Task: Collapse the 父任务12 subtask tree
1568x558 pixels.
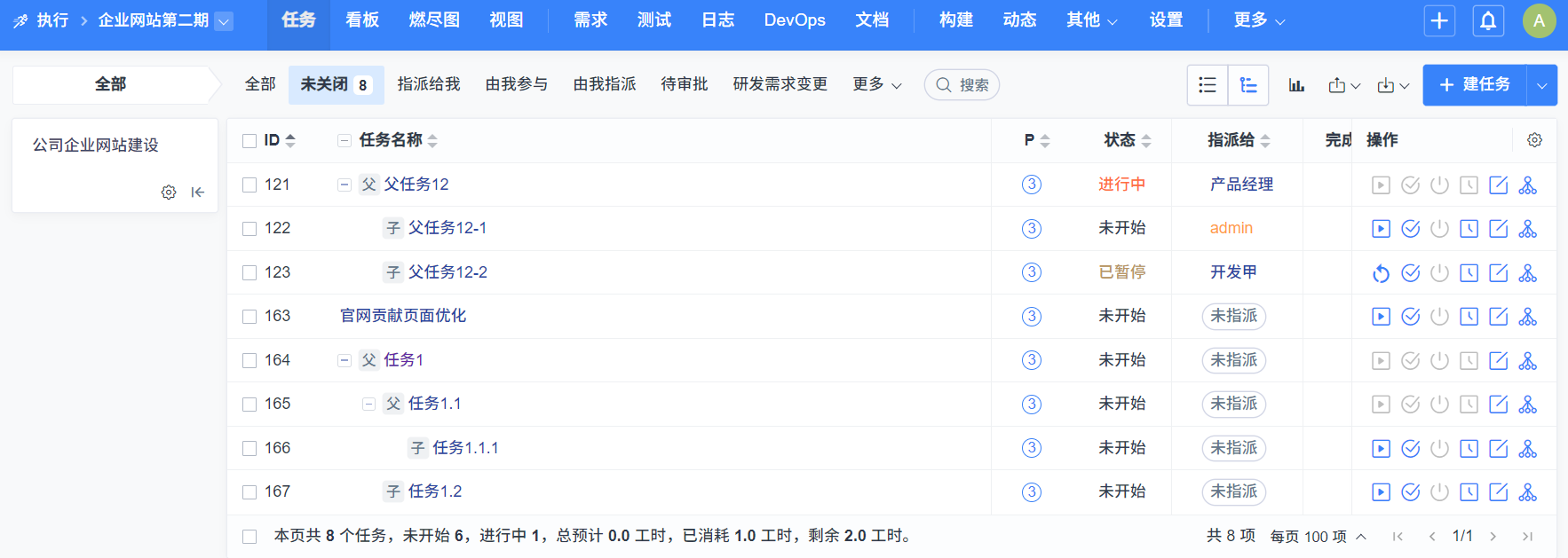Action: point(344,185)
